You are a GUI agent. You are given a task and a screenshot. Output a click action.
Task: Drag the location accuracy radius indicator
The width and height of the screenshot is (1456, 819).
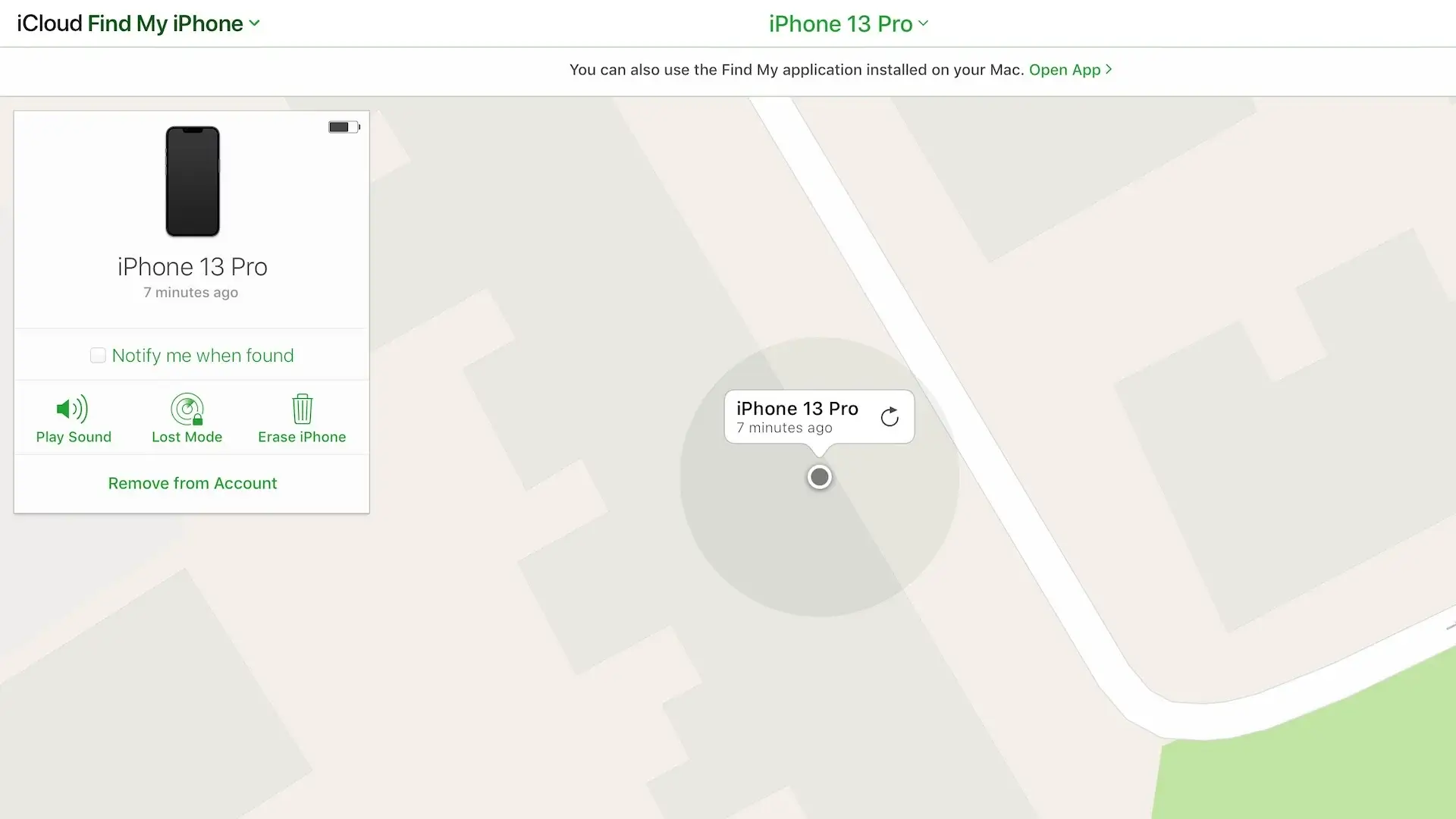point(820,475)
